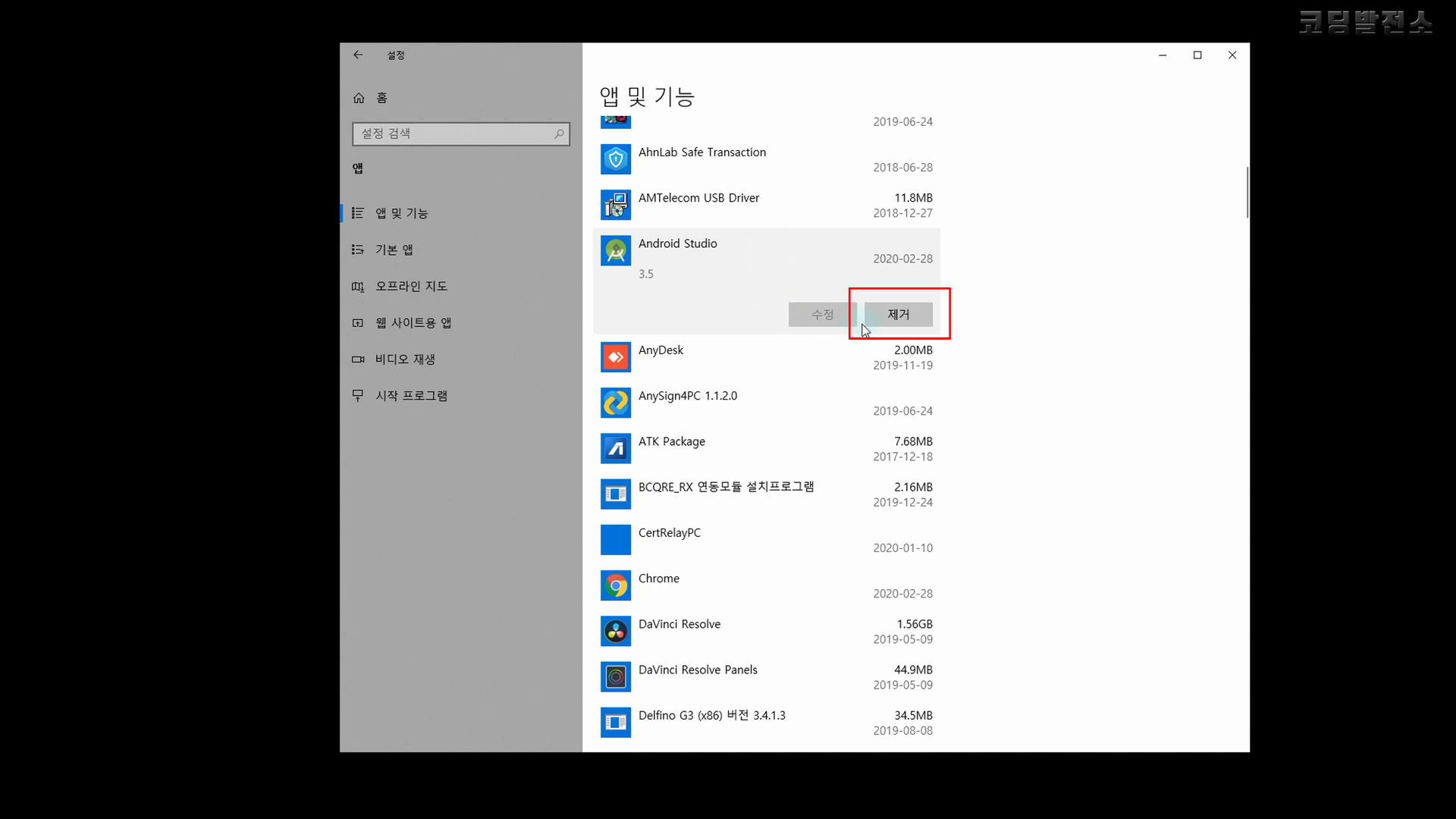Click the AMTelecom USB Driver icon

615,205
